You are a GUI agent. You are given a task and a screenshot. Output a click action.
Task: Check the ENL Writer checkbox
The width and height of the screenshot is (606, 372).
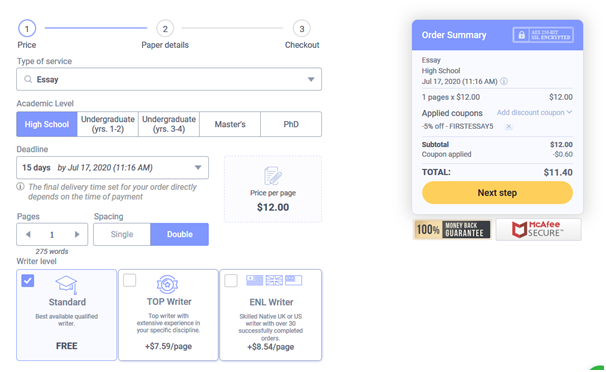pos(231,280)
